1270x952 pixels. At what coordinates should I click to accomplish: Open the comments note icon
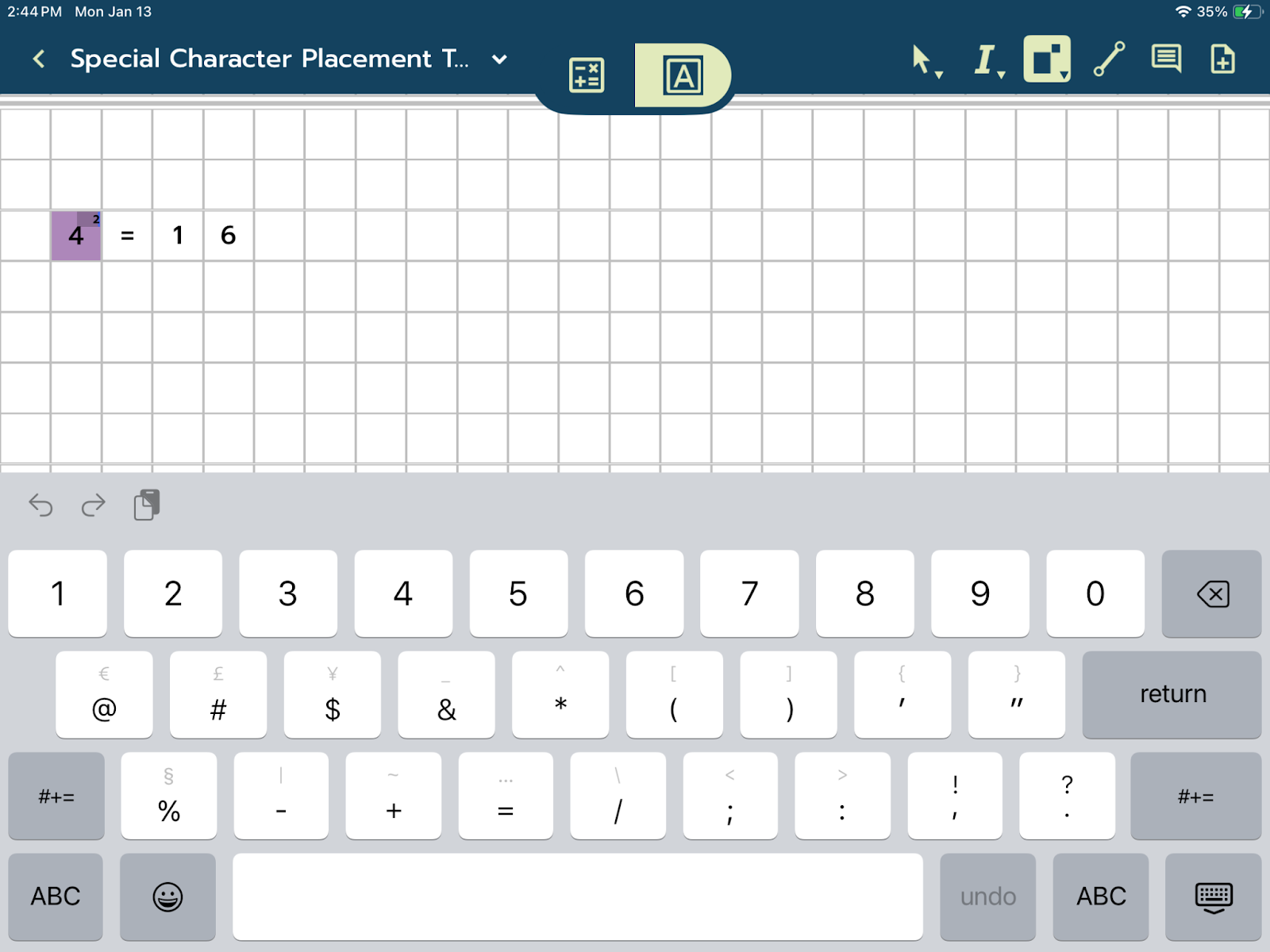click(1165, 59)
